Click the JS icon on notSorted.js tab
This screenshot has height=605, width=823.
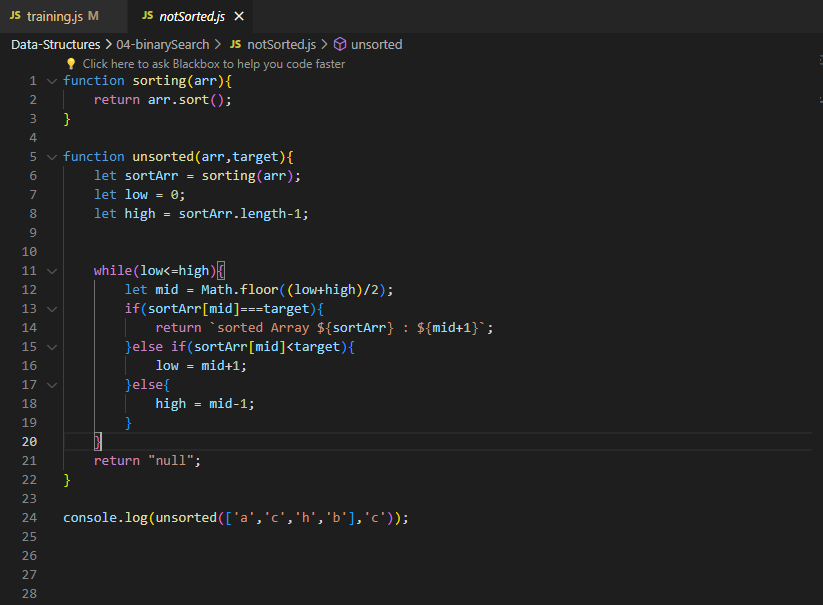point(147,16)
